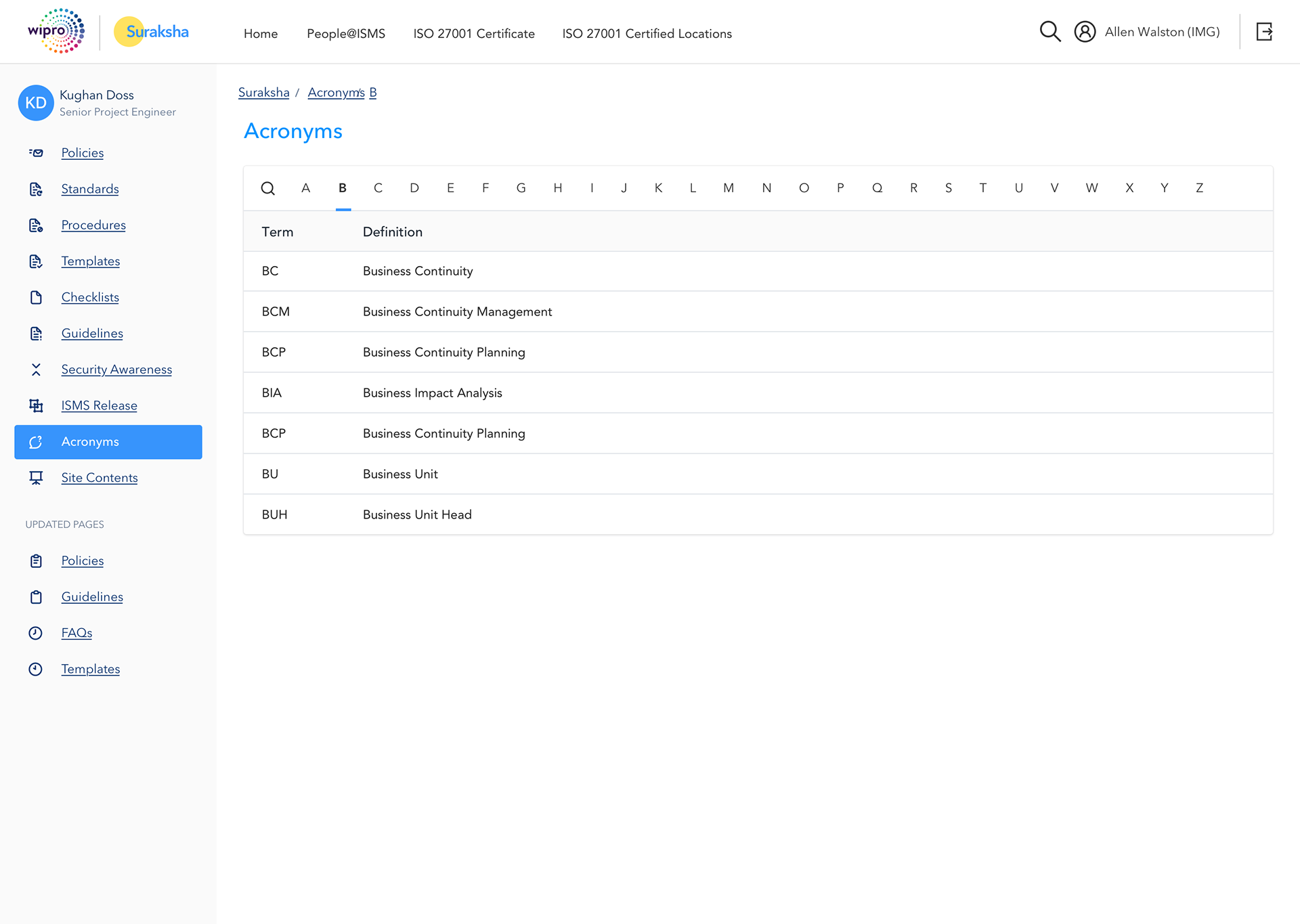This screenshot has height=924, width=1300.
Task: Click the acronym table search icon
Action: pyautogui.click(x=268, y=188)
